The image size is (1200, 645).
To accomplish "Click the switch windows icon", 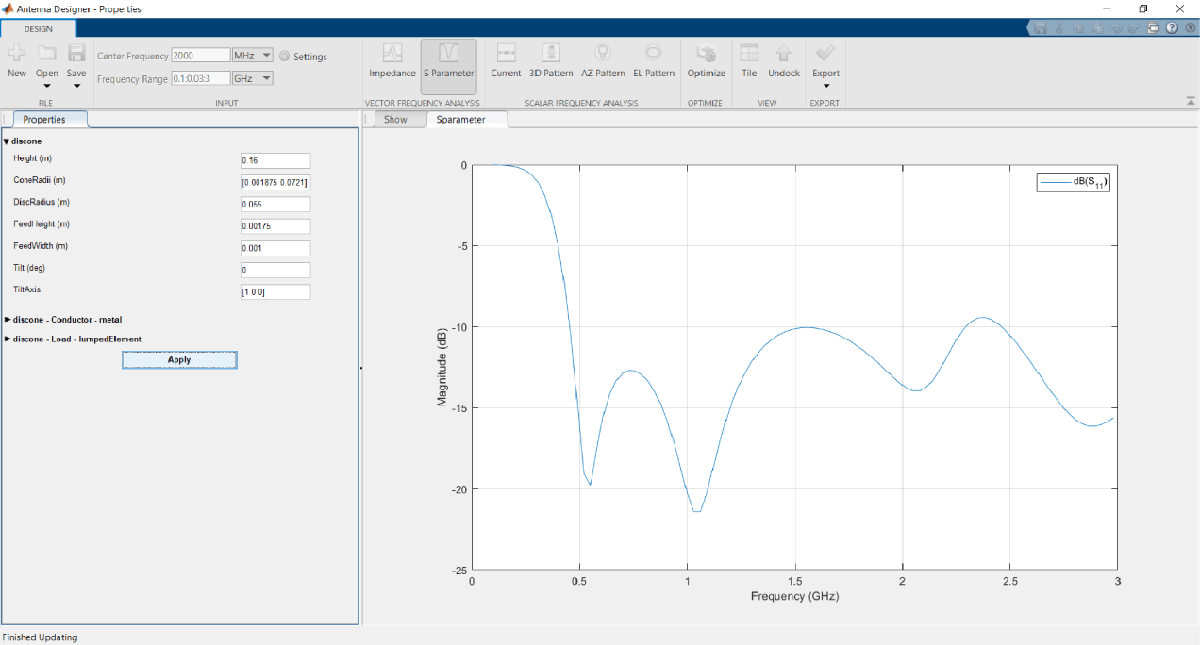I will point(1153,28).
